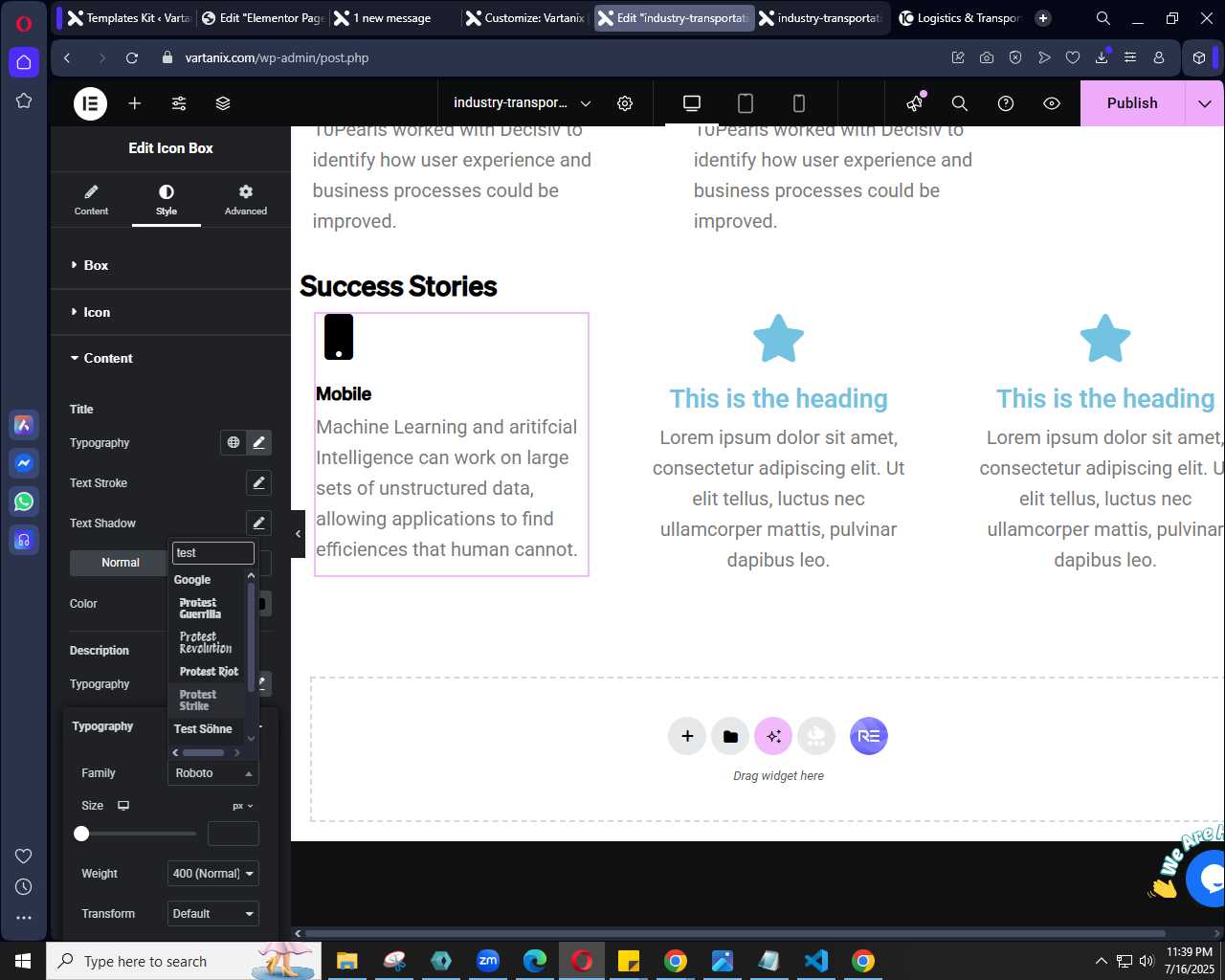Switch to the Advanced tab
Image resolution: width=1225 pixels, height=980 pixels.
coord(246,200)
